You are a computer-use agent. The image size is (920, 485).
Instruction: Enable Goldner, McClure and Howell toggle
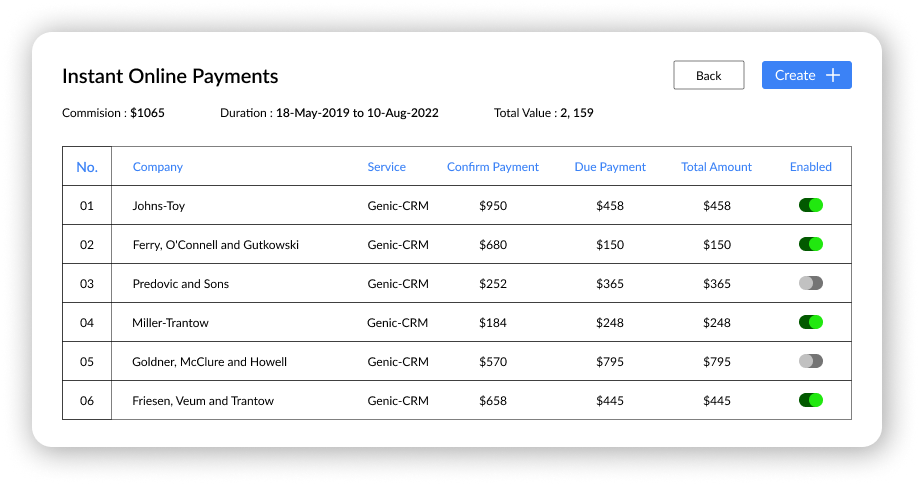[810, 361]
